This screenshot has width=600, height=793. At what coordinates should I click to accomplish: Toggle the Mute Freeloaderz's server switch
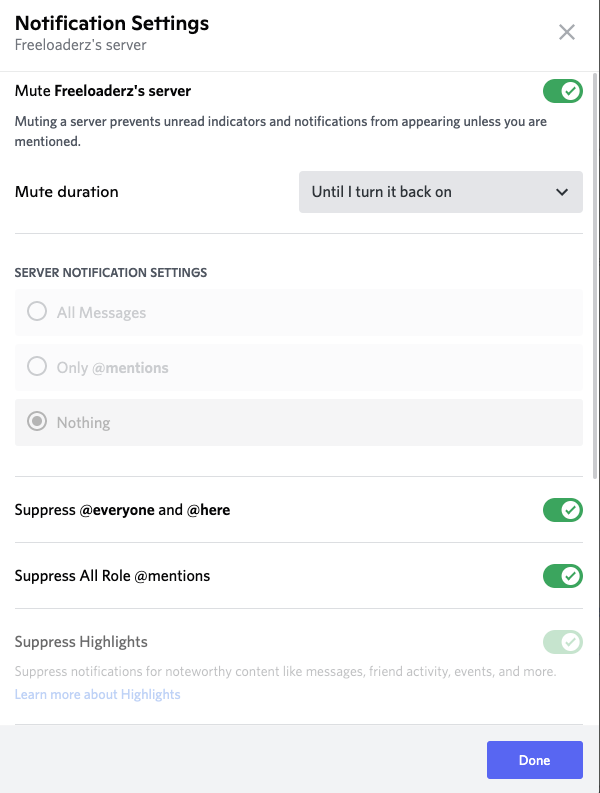tap(562, 91)
